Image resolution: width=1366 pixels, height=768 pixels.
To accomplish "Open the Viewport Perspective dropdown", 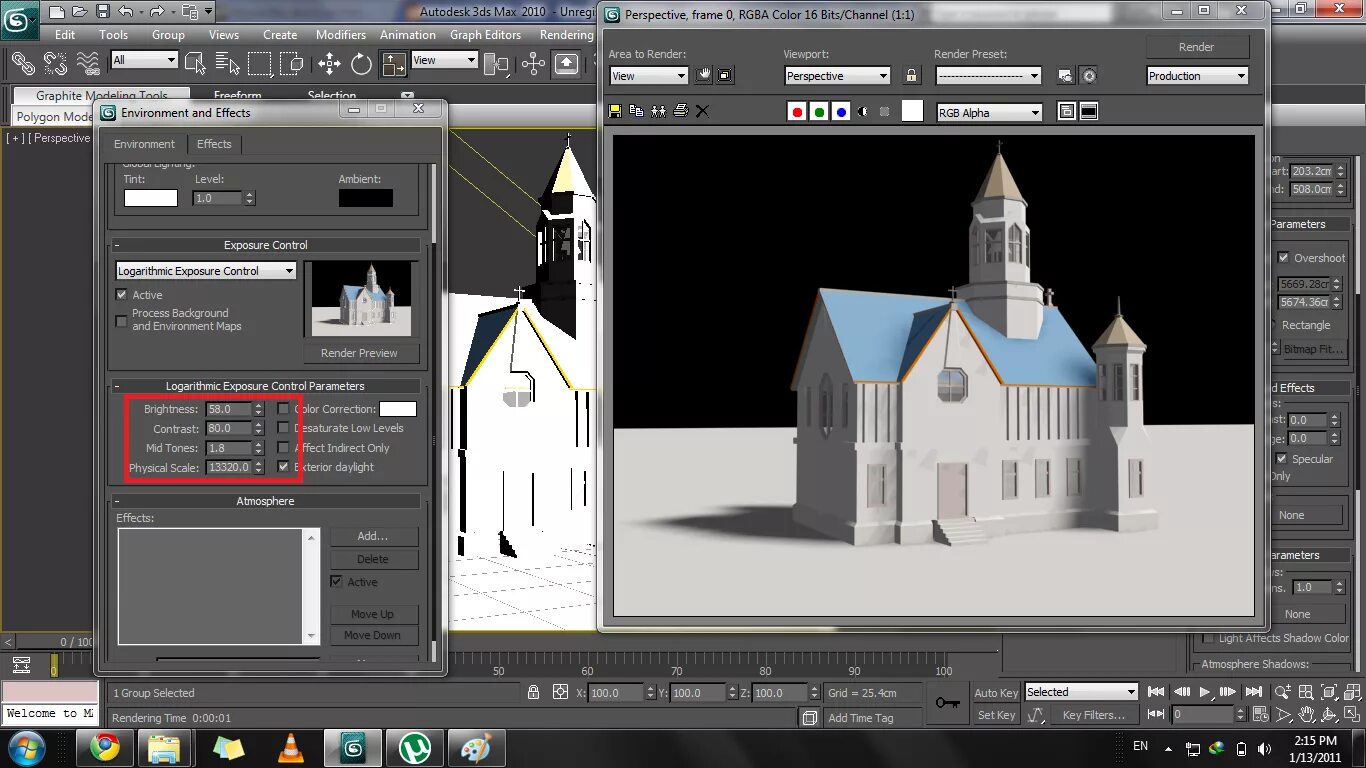I will (x=838, y=76).
